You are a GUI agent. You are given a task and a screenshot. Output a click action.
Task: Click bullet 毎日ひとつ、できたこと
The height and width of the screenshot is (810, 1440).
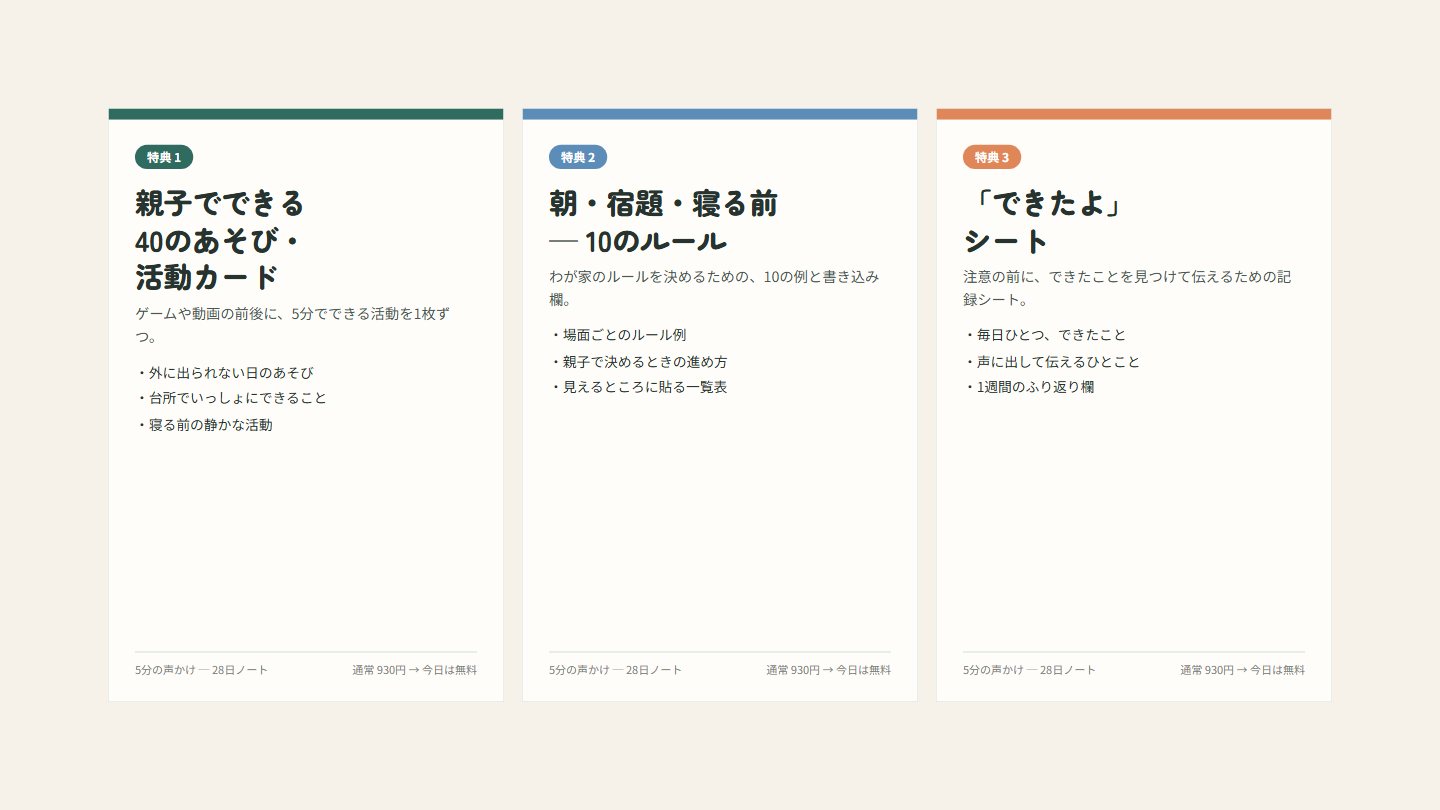click(x=1044, y=335)
